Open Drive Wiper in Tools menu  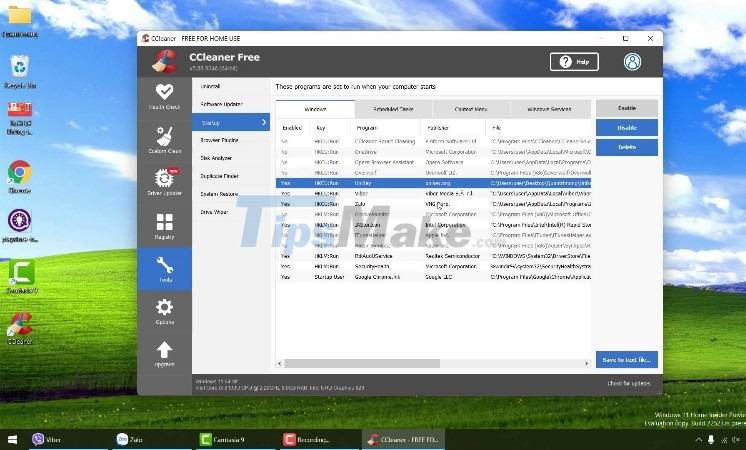(231, 212)
